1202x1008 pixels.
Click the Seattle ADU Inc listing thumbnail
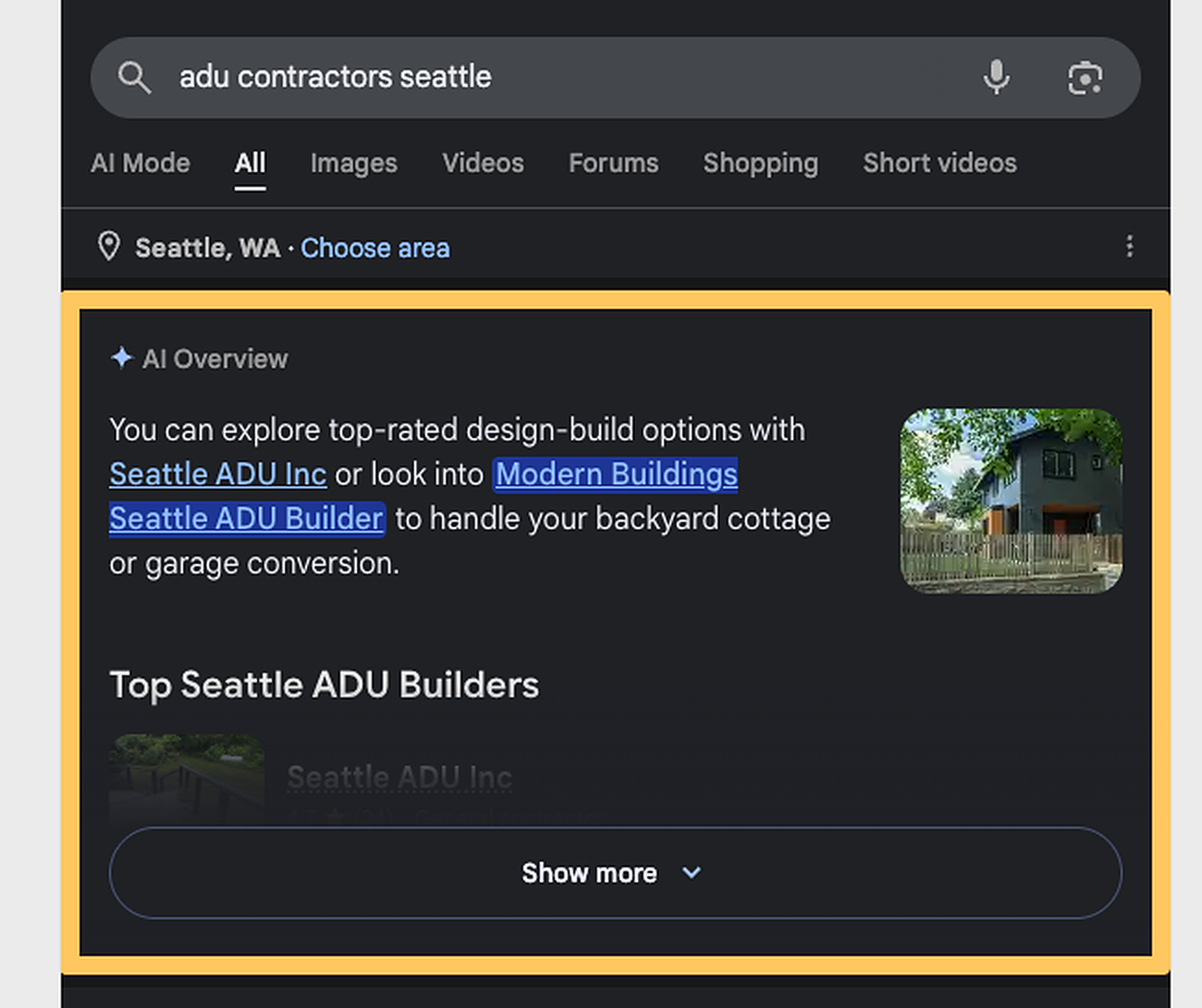pyautogui.click(x=187, y=779)
